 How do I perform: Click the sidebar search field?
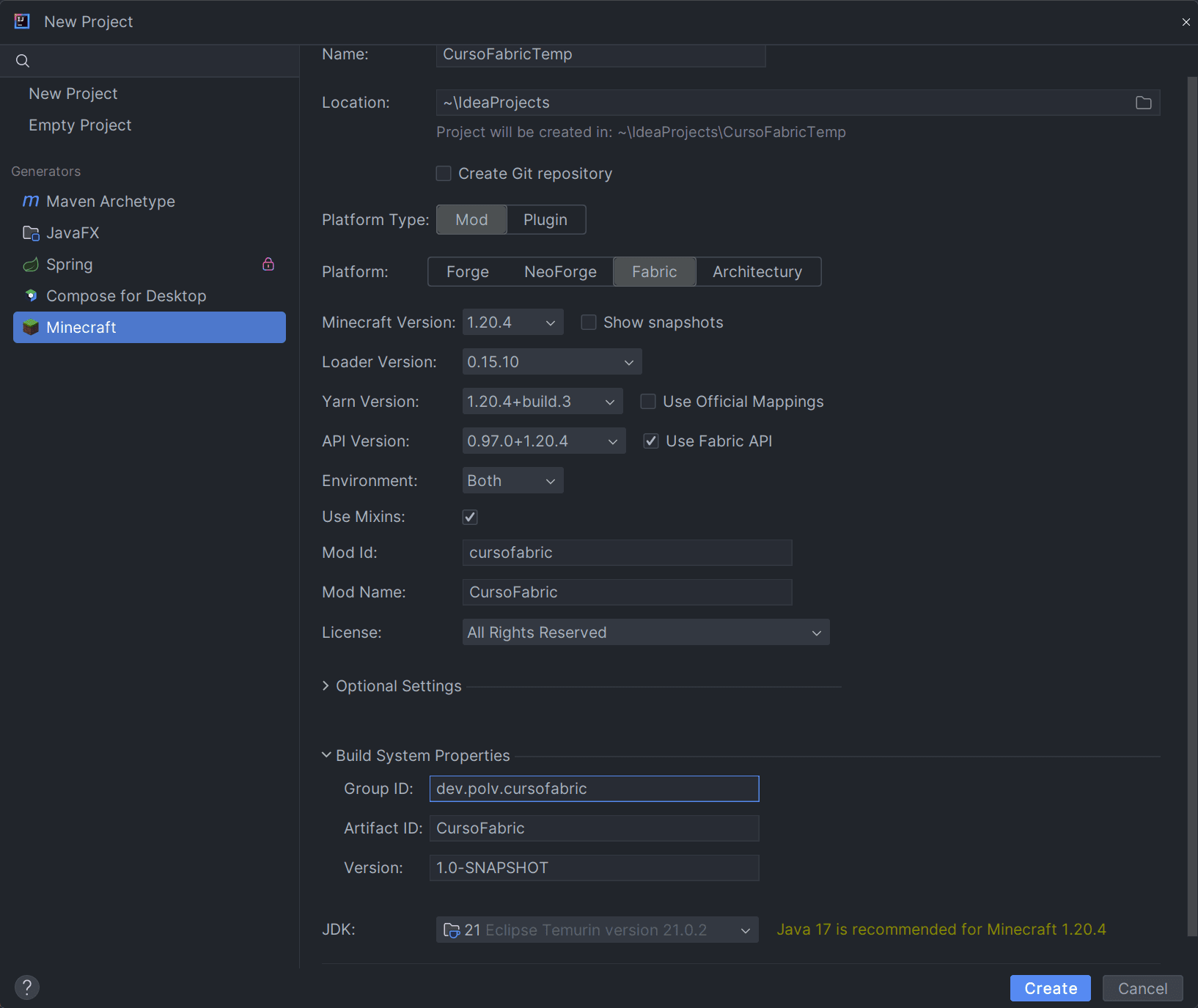pos(150,61)
